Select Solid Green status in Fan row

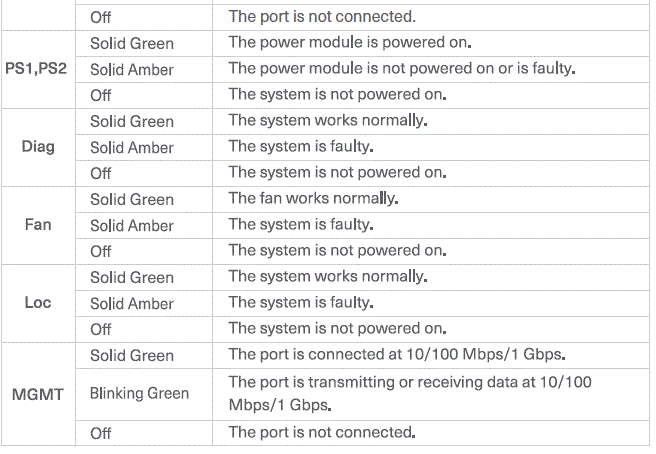(131, 199)
